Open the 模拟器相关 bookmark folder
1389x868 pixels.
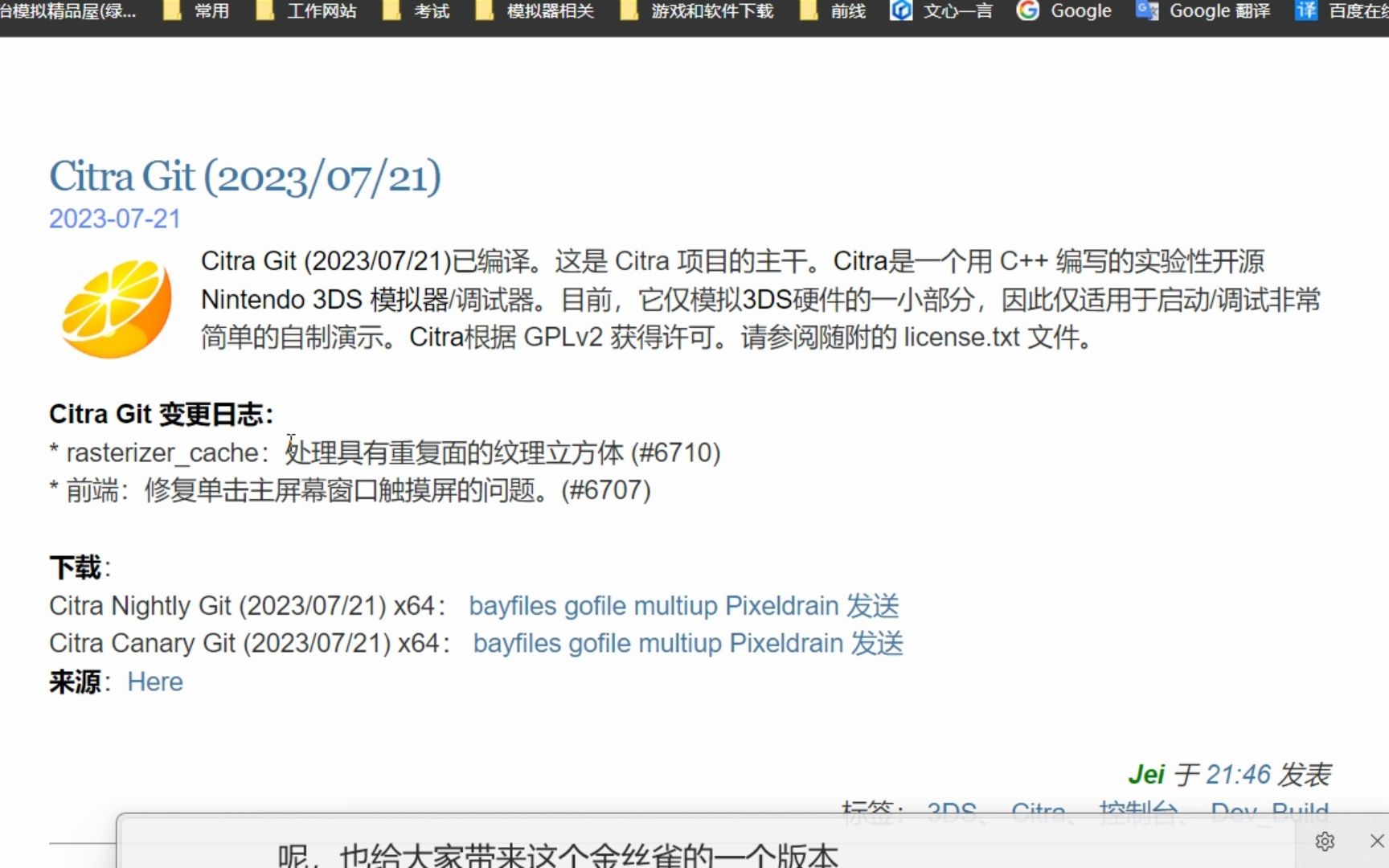click(535, 11)
